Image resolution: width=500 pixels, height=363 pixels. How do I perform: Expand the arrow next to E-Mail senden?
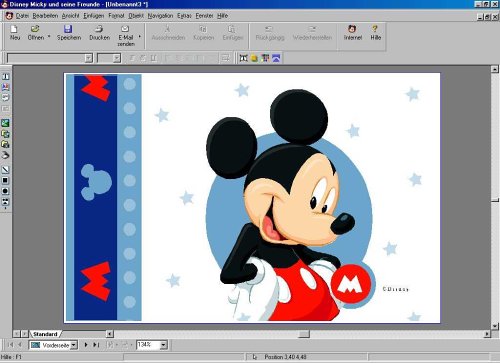(x=140, y=36)
